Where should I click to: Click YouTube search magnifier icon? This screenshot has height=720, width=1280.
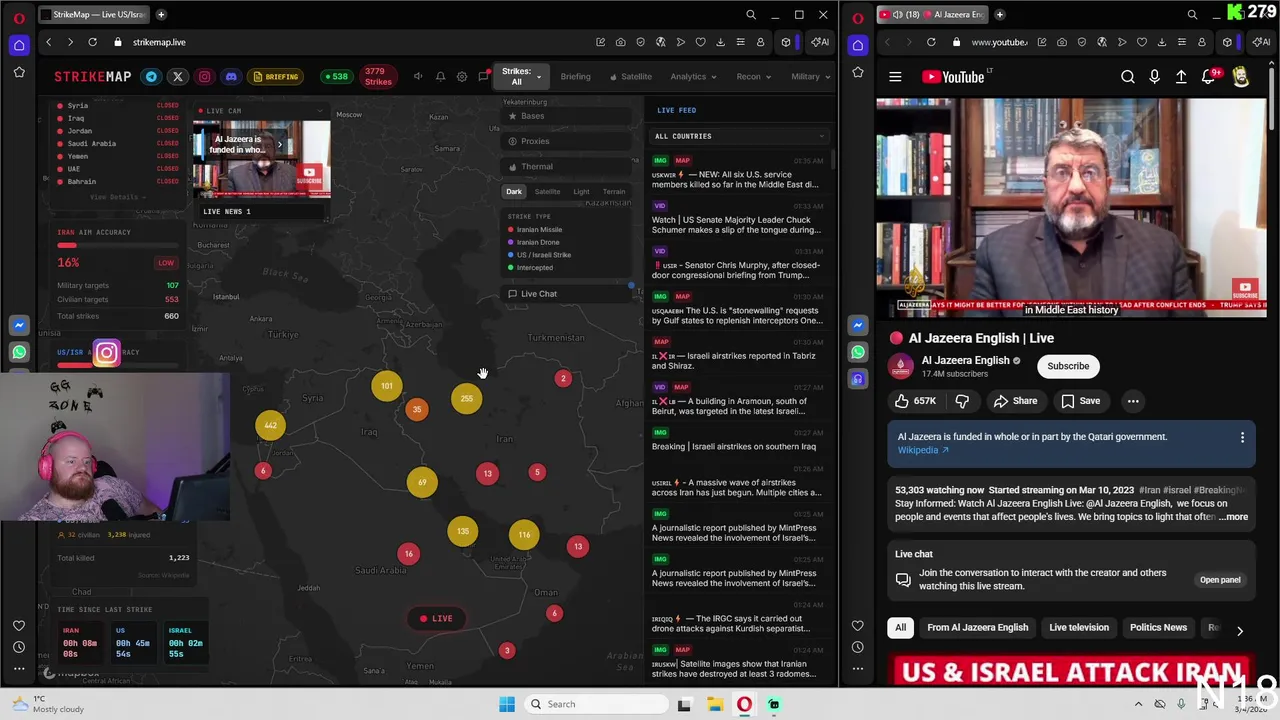1128,77
